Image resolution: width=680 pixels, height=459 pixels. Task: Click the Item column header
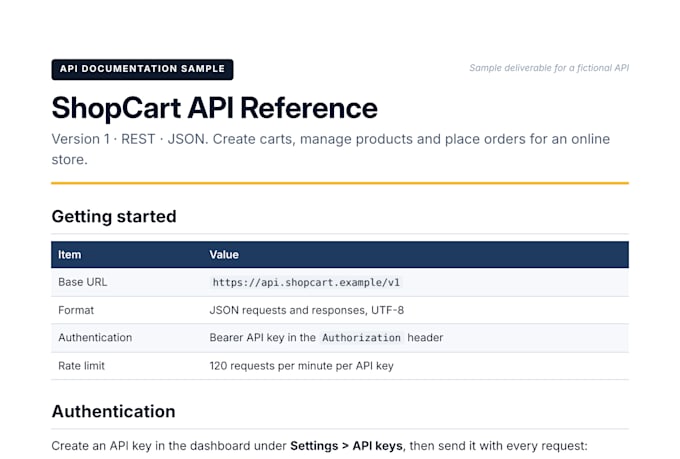coord(69,255)
